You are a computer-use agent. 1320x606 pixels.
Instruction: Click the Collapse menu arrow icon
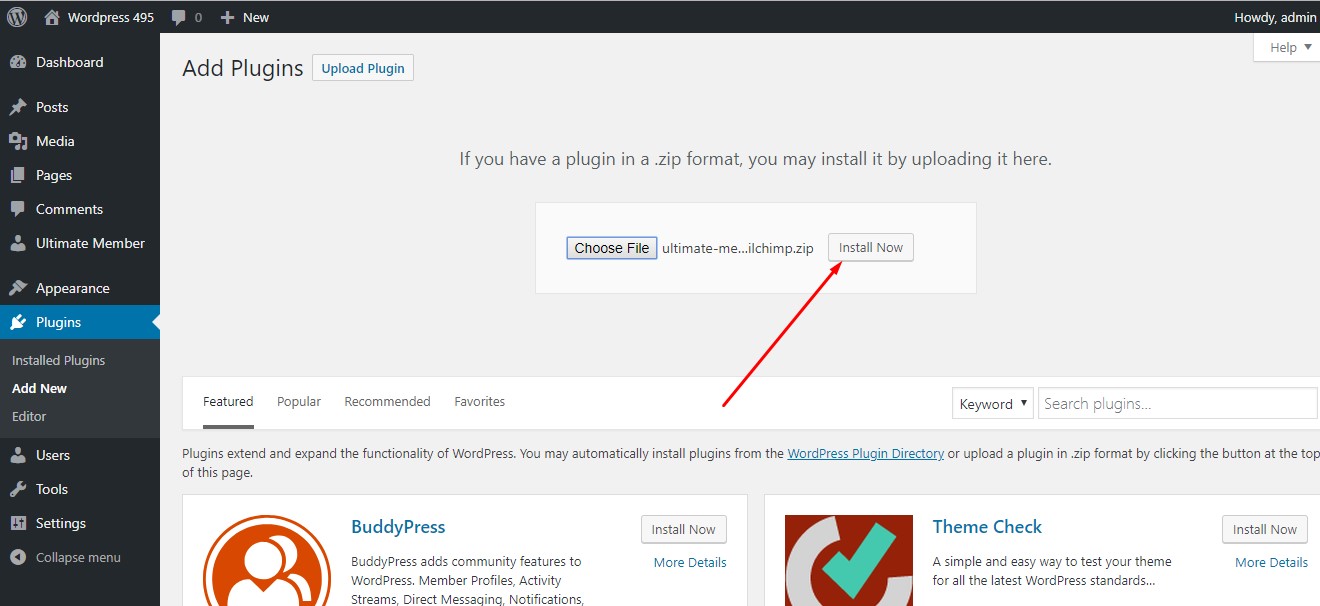pos(18,557)
